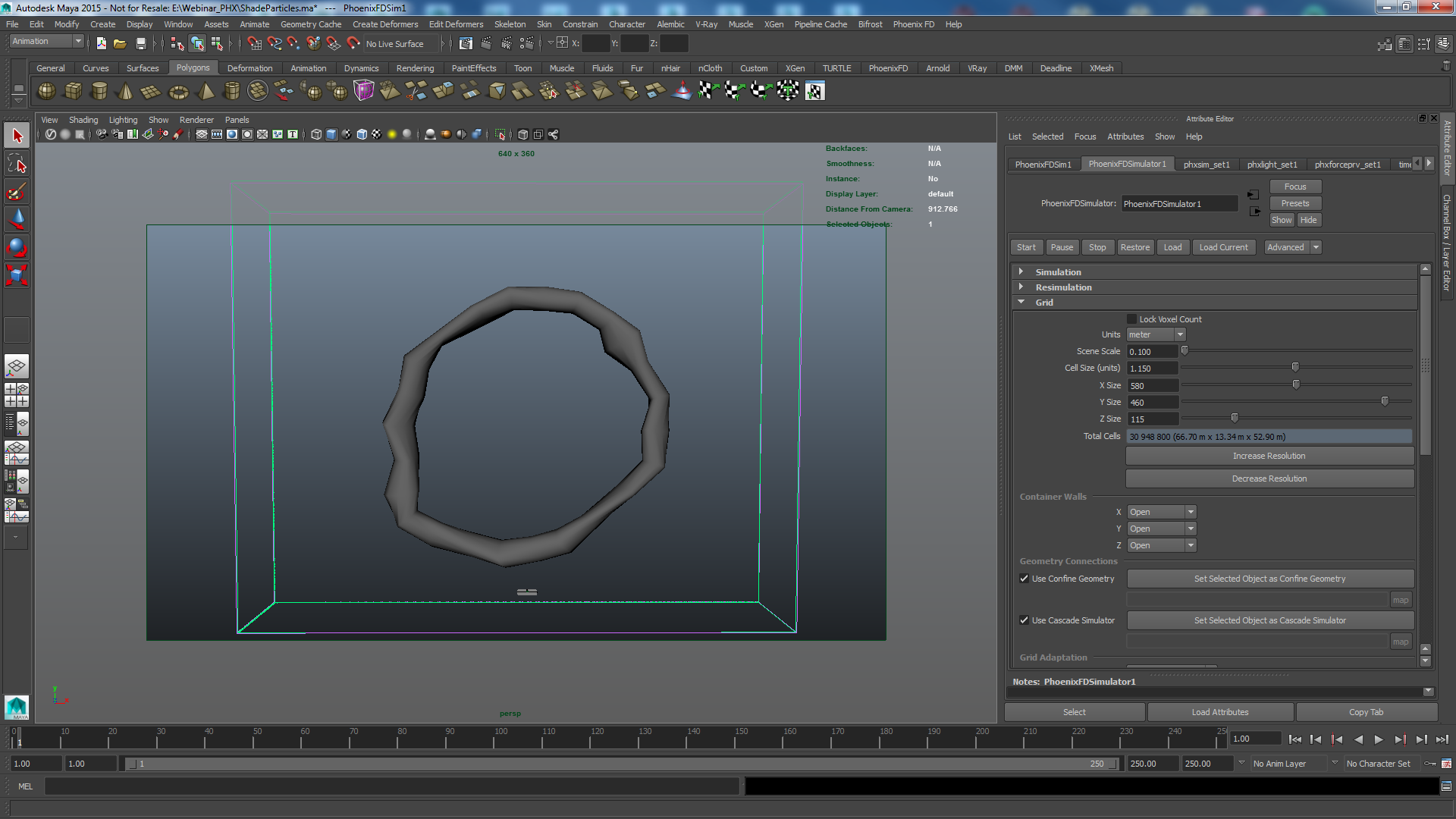Open Container Walls Z dropdown
The image size is (1456, 819).
(1161, 545)
